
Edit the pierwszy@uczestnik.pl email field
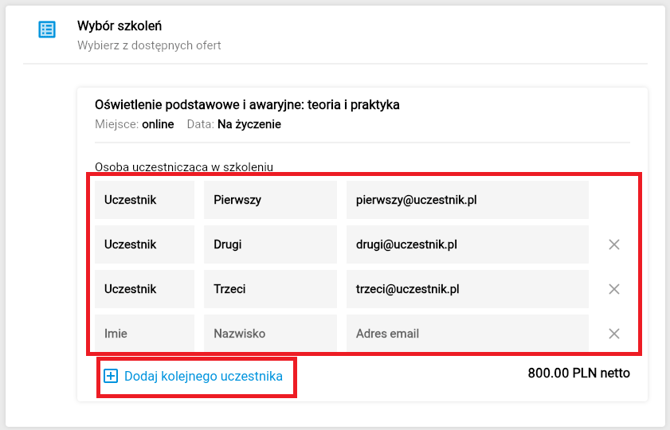(x=467, y=199)
